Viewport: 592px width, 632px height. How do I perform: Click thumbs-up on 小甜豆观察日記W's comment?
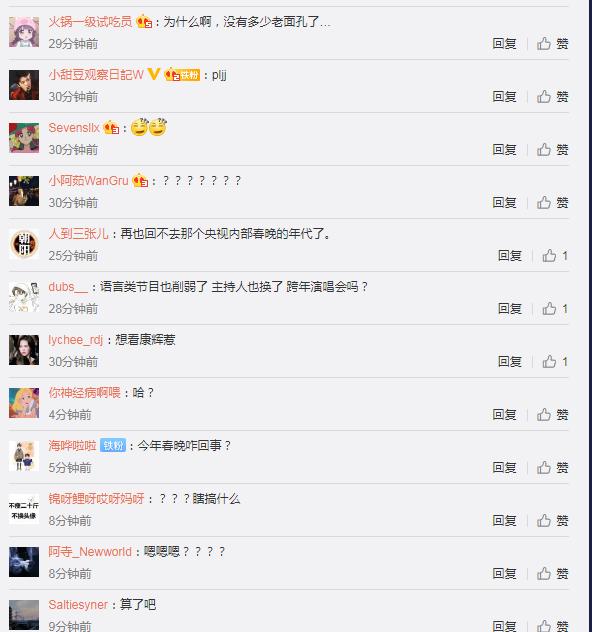pyautogui.click(x=553, y=97)
